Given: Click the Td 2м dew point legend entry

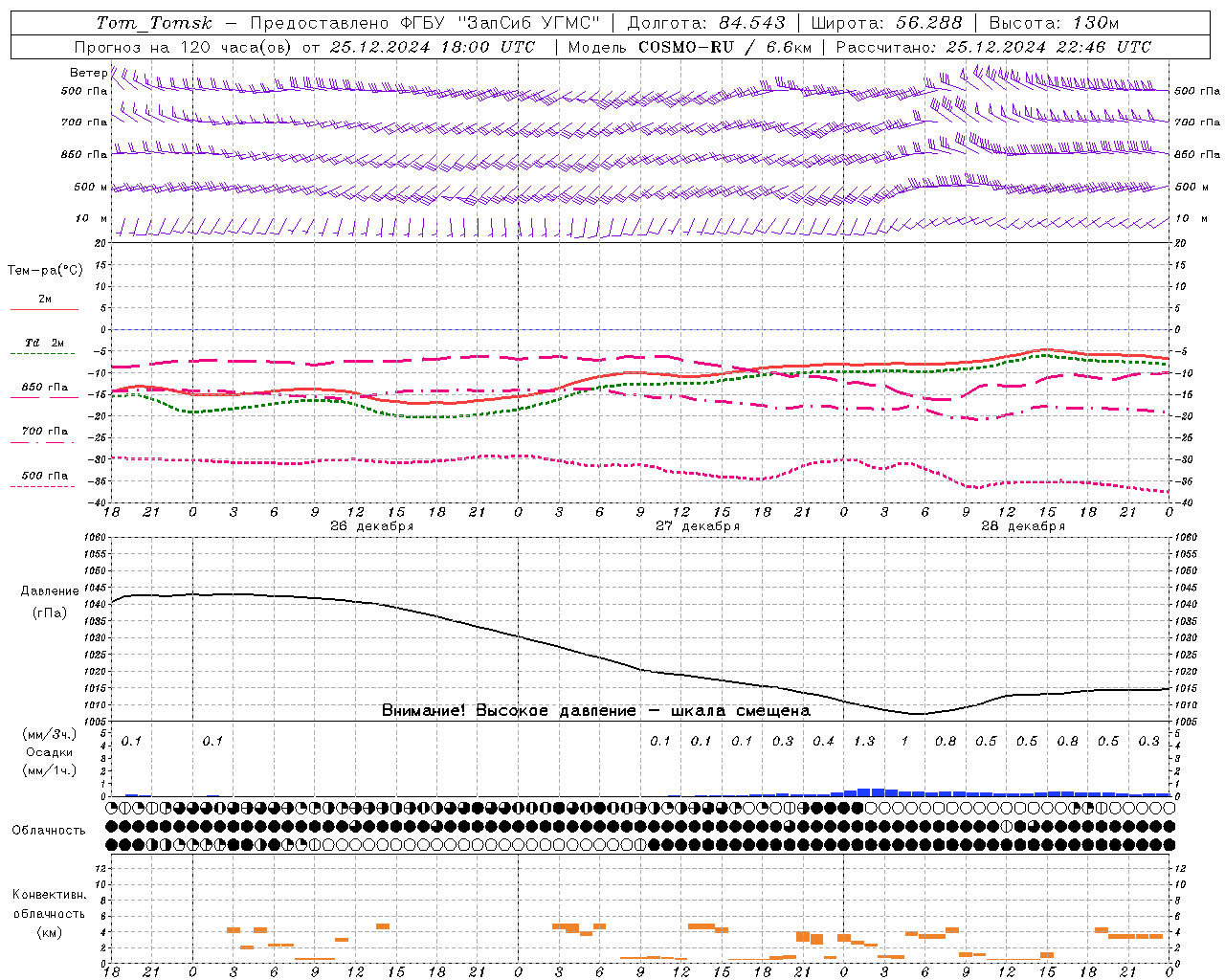Looking at the screenshot, I should 44,343.
